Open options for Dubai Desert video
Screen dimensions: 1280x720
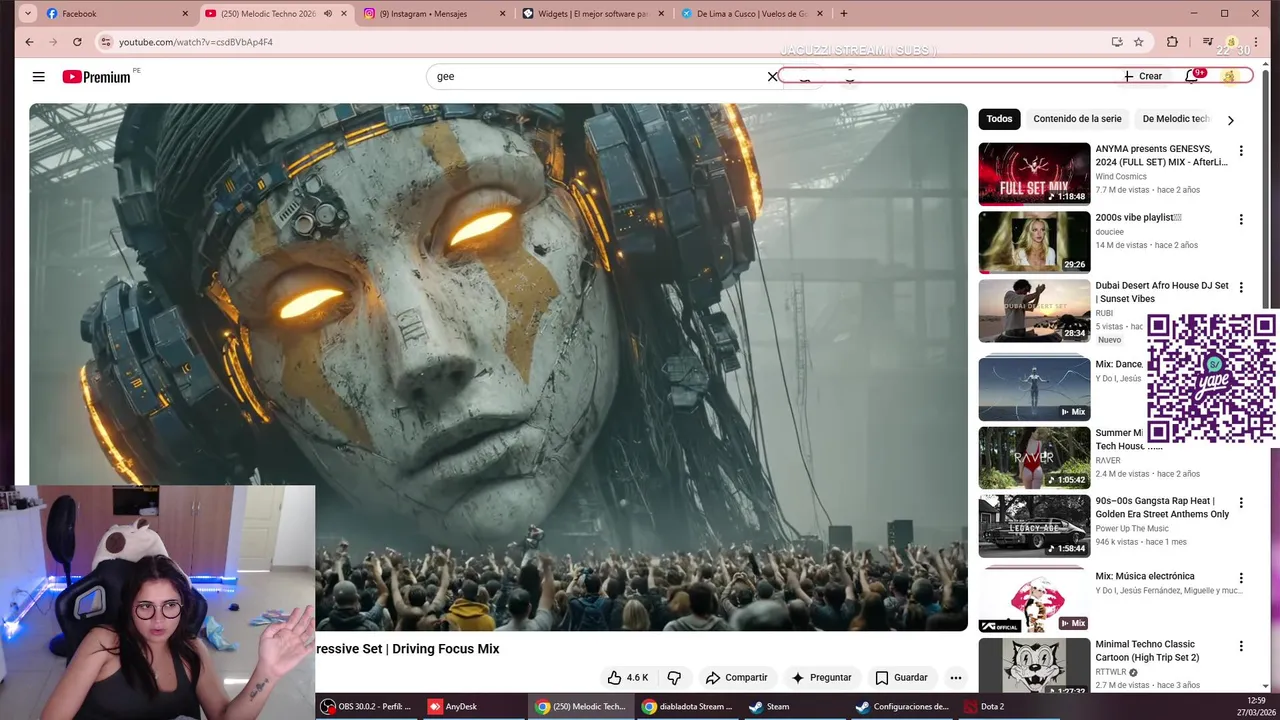point(1241,287)
